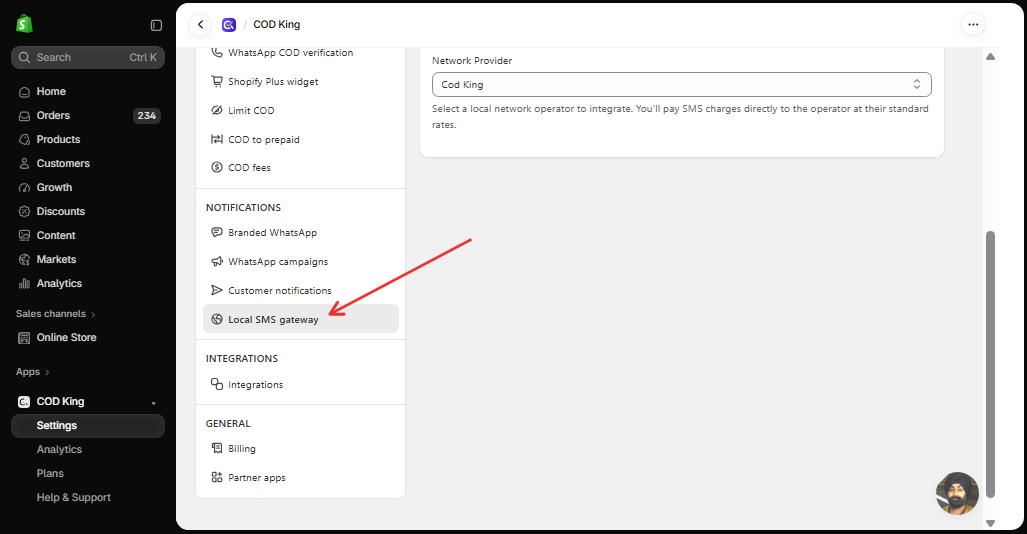The image size is (1027, 534).
Task: Click the Growth icon in sidebar
Action: coord(24,188)
